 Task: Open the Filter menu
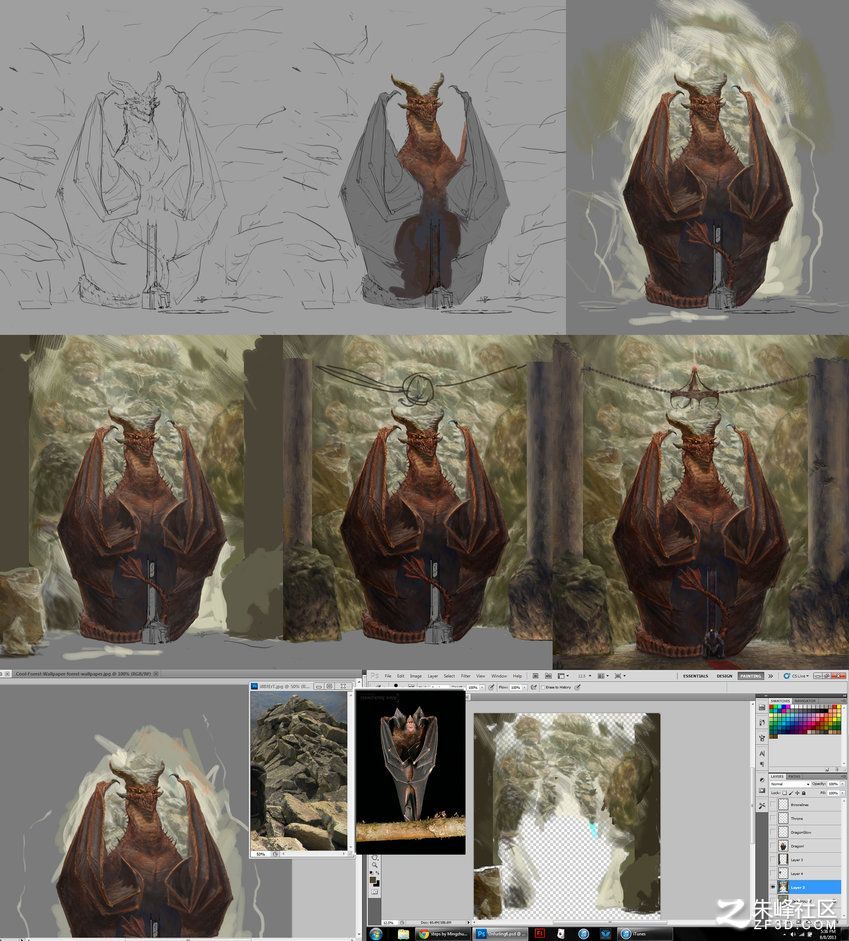466,676
